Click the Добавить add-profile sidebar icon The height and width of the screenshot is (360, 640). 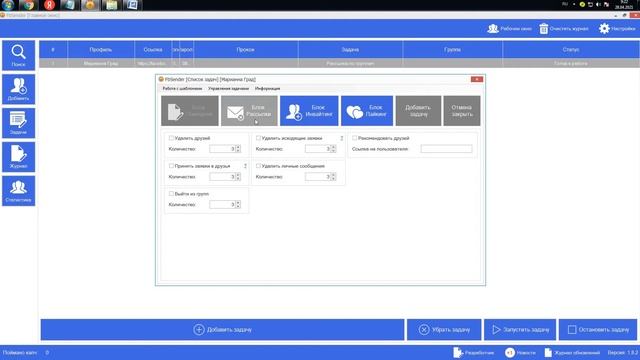18,89
